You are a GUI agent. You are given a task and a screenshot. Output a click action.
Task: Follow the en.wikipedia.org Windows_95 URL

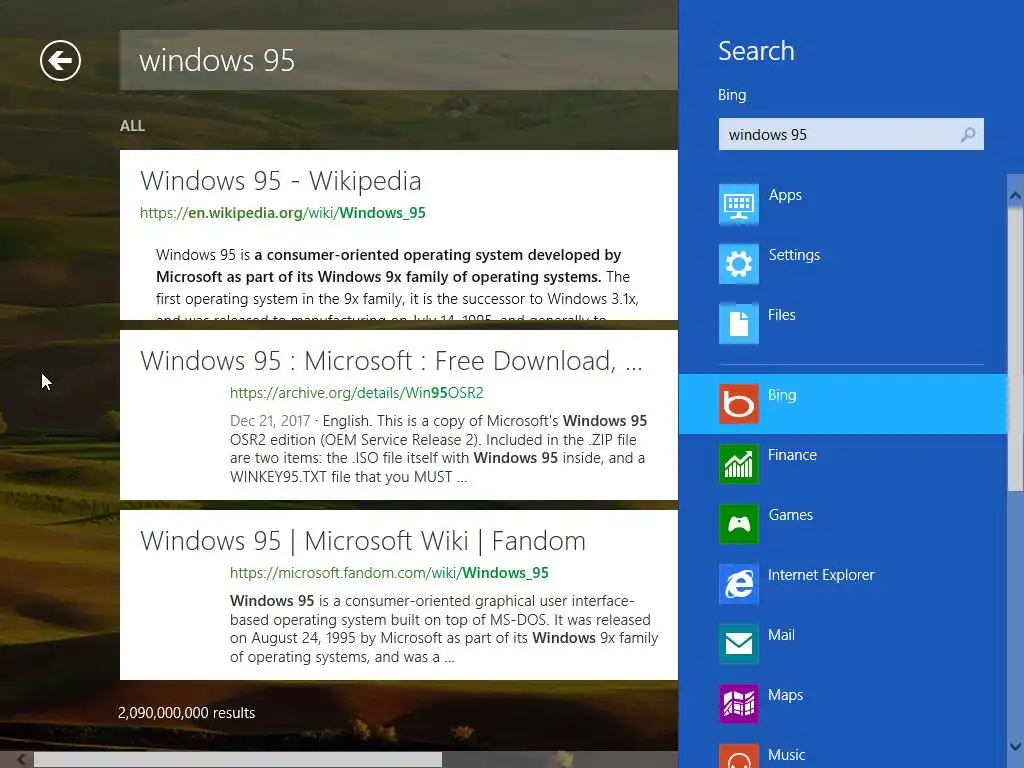pos(283,213)
